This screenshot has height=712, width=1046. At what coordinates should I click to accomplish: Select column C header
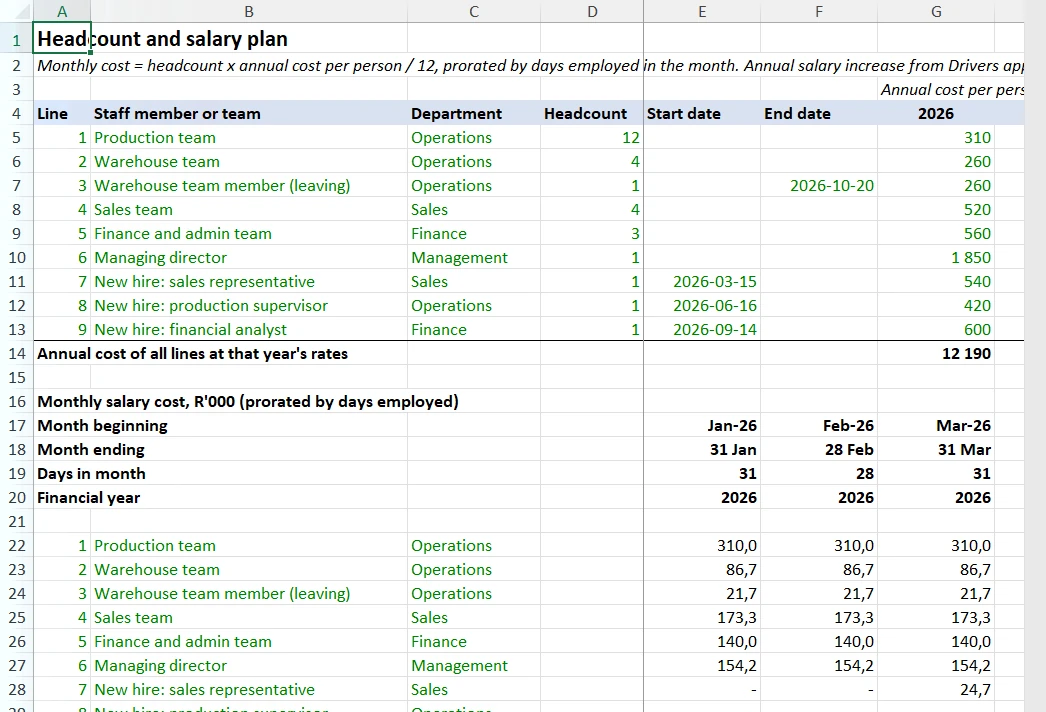click(474, 11)
